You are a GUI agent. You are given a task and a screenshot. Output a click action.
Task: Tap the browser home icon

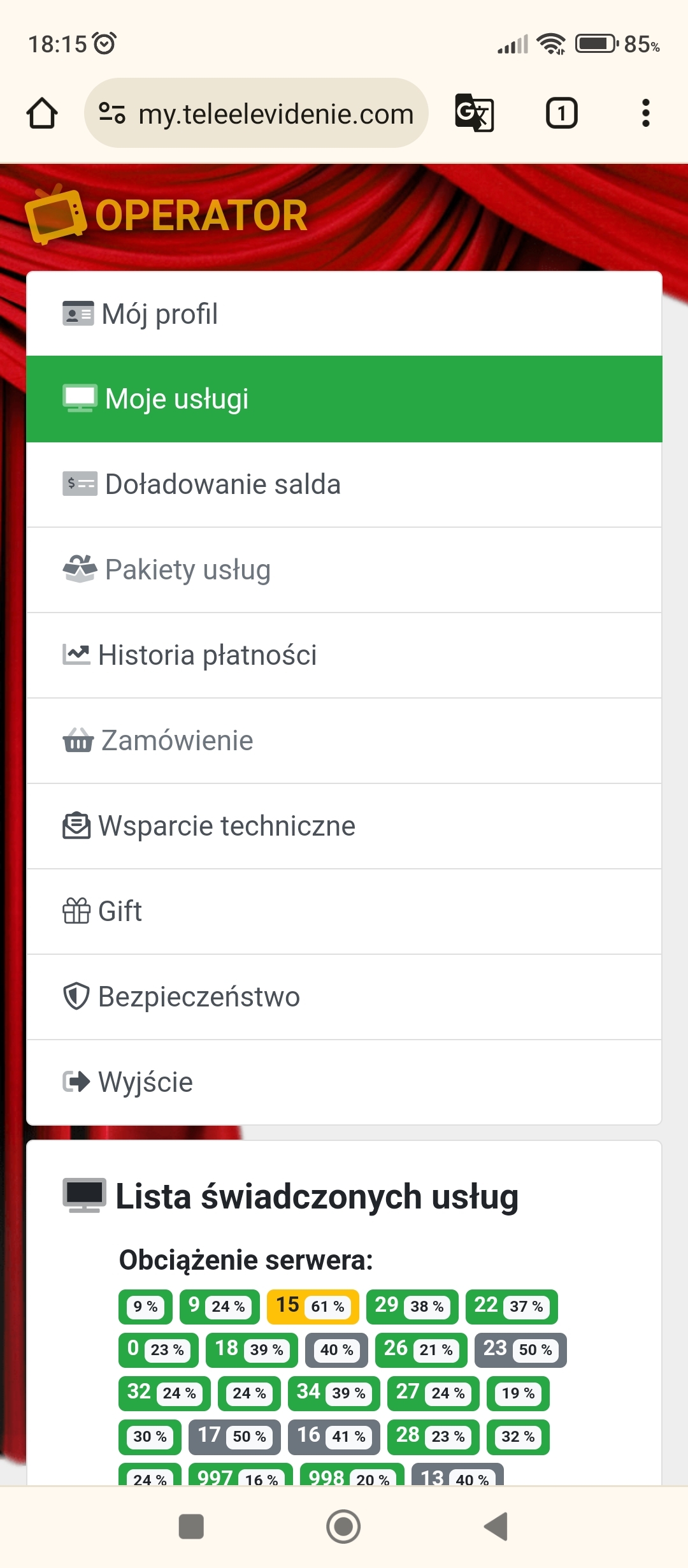(42, 113)
